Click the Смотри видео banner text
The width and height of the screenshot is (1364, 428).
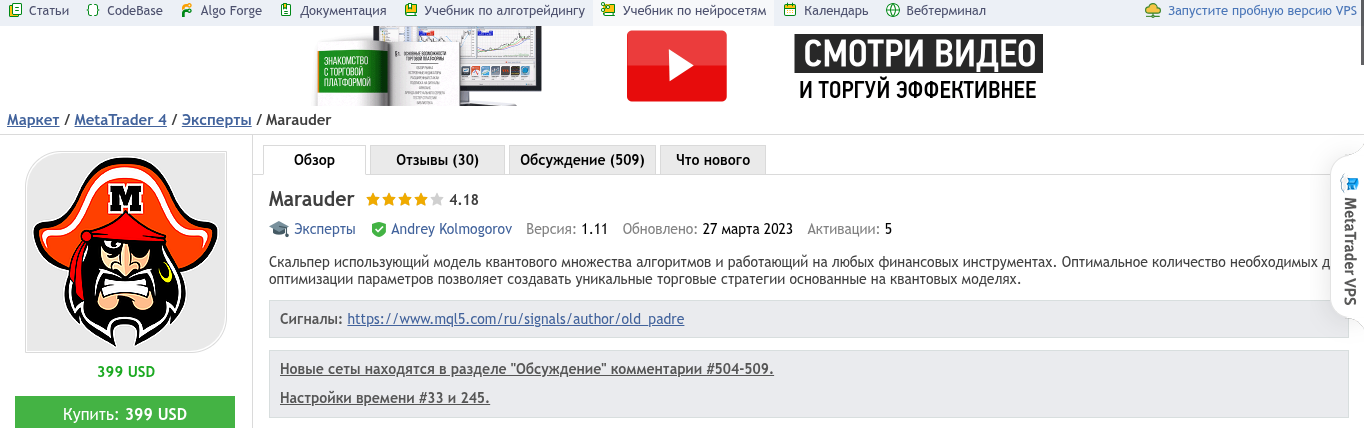coord(918,54)
